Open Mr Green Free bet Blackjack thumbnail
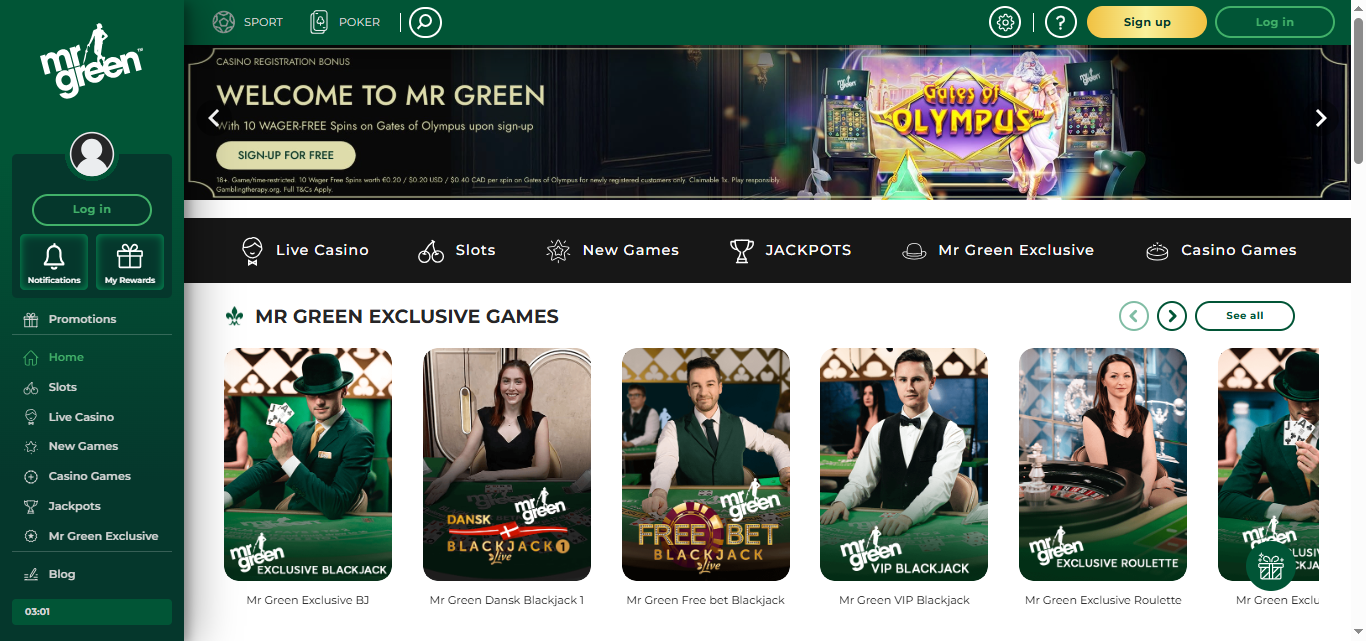Screen dimensions: 1366x641 click(x=706, y=464)
